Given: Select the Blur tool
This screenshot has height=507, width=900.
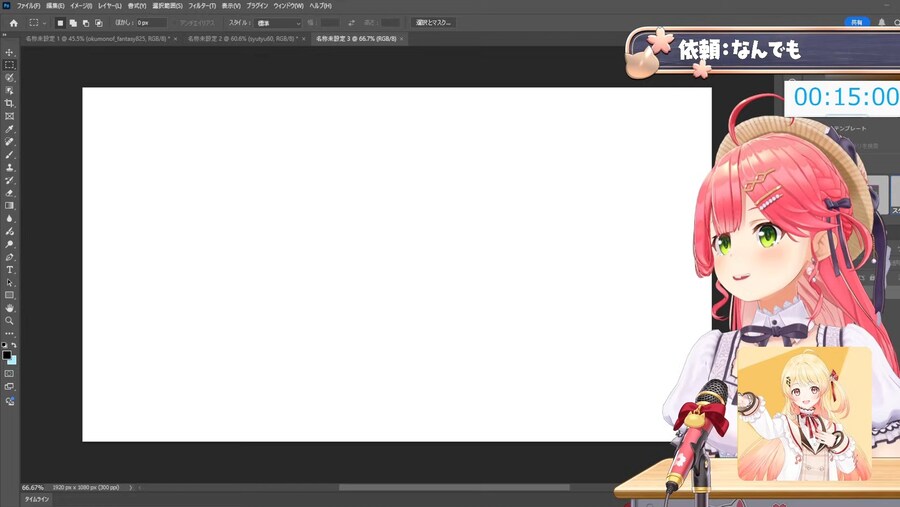Looking at the screenshot, I should pyautogui.click(x=9, y=219).
